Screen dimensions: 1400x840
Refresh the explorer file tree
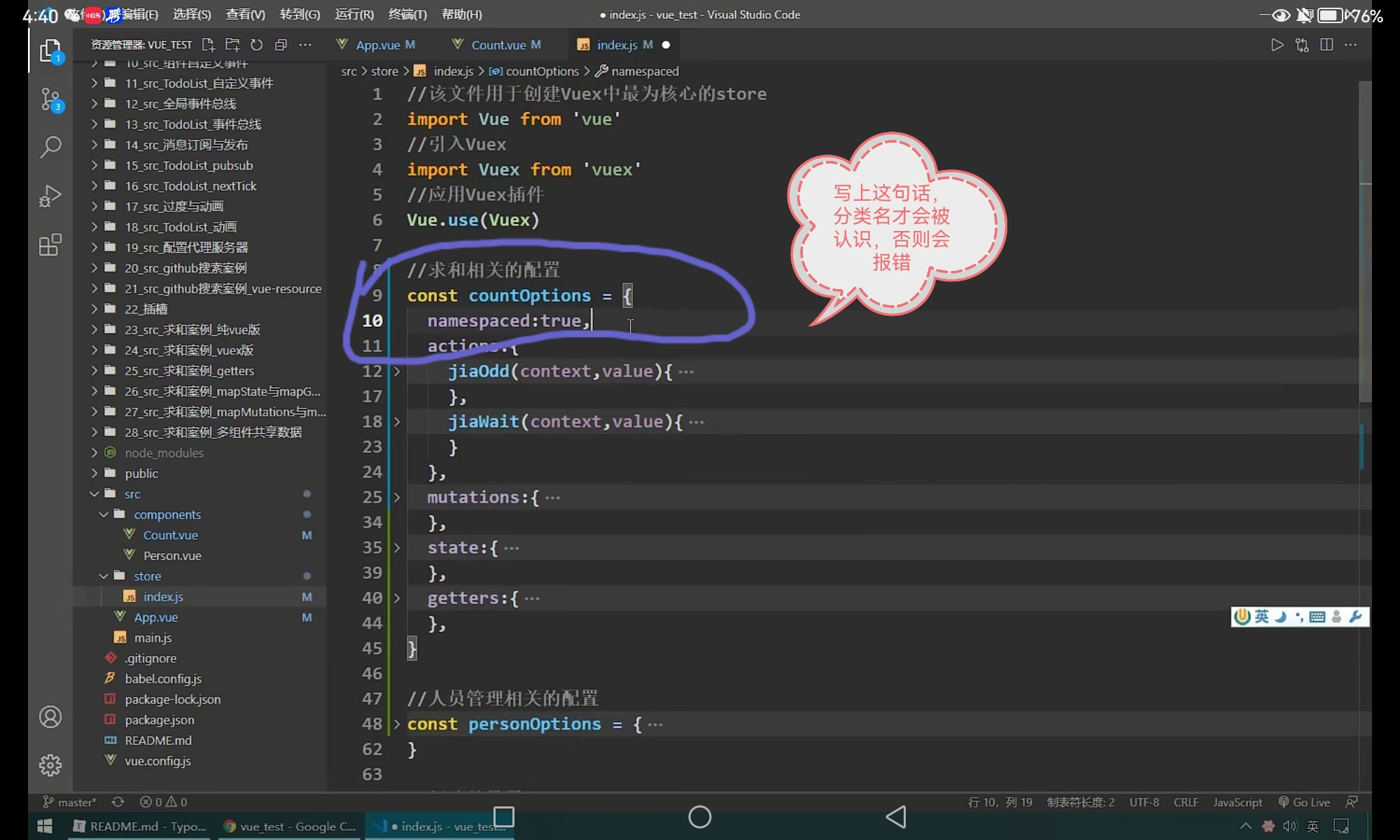coord(257,45)
